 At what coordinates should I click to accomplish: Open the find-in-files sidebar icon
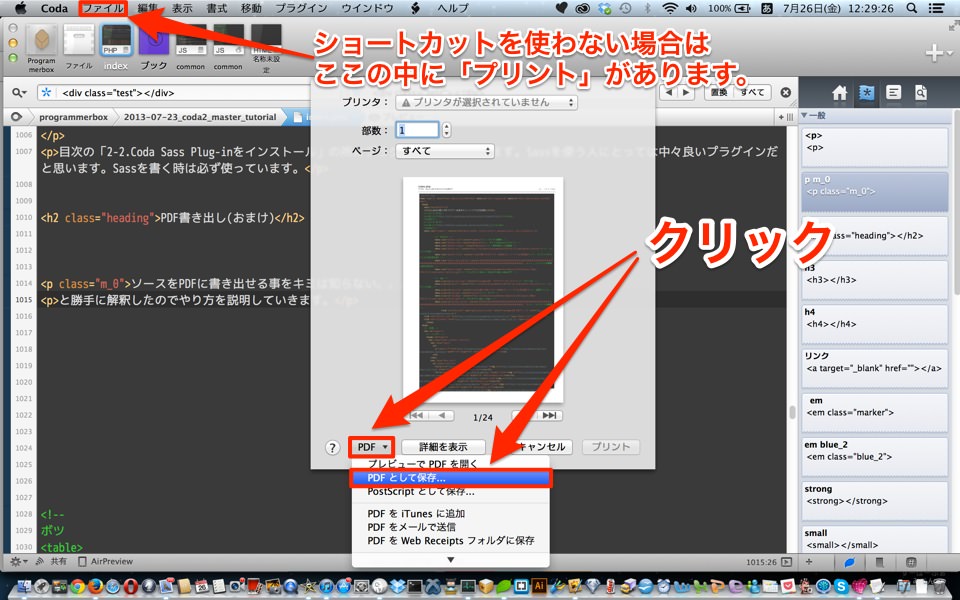pyautogui.click(x=921, y=92)
